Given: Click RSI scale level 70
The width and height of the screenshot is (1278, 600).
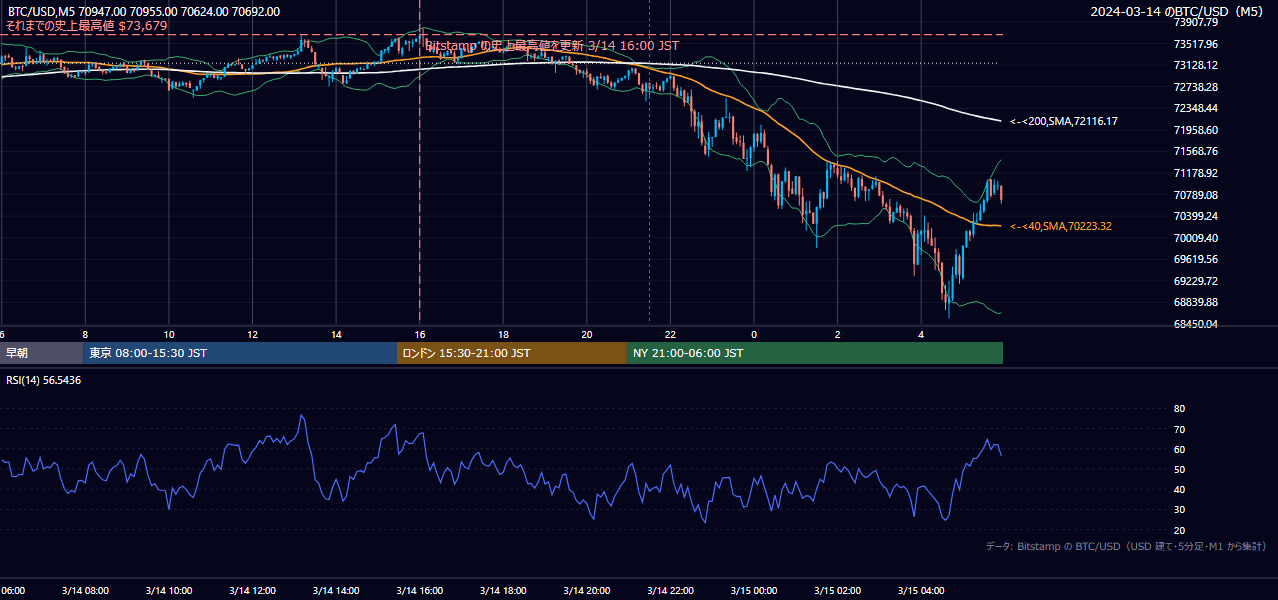Looking at the screenshot, I should (1179, 429).
